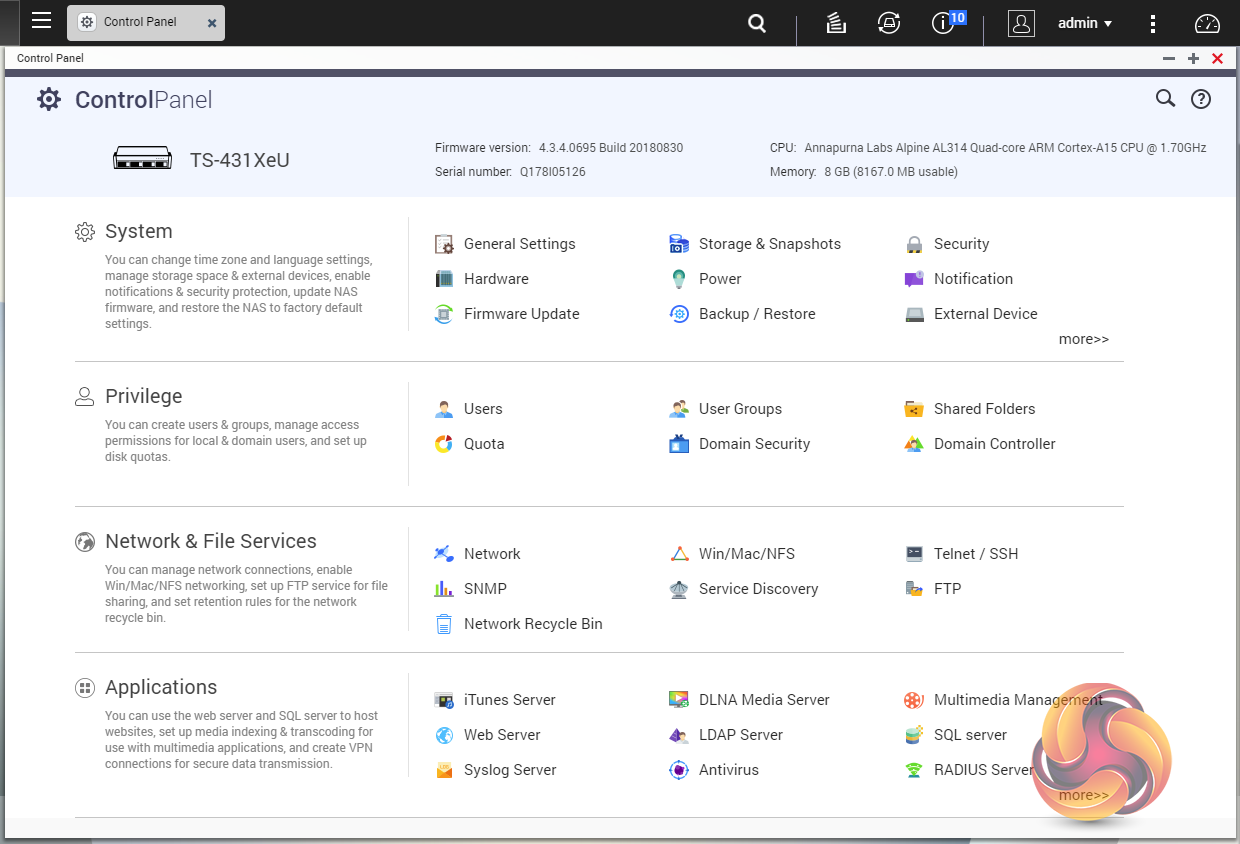The width and height of the screenshot is (1240, 844).
Task: Open Telnet / SSH settings
Action: click(x=975, y=554)
